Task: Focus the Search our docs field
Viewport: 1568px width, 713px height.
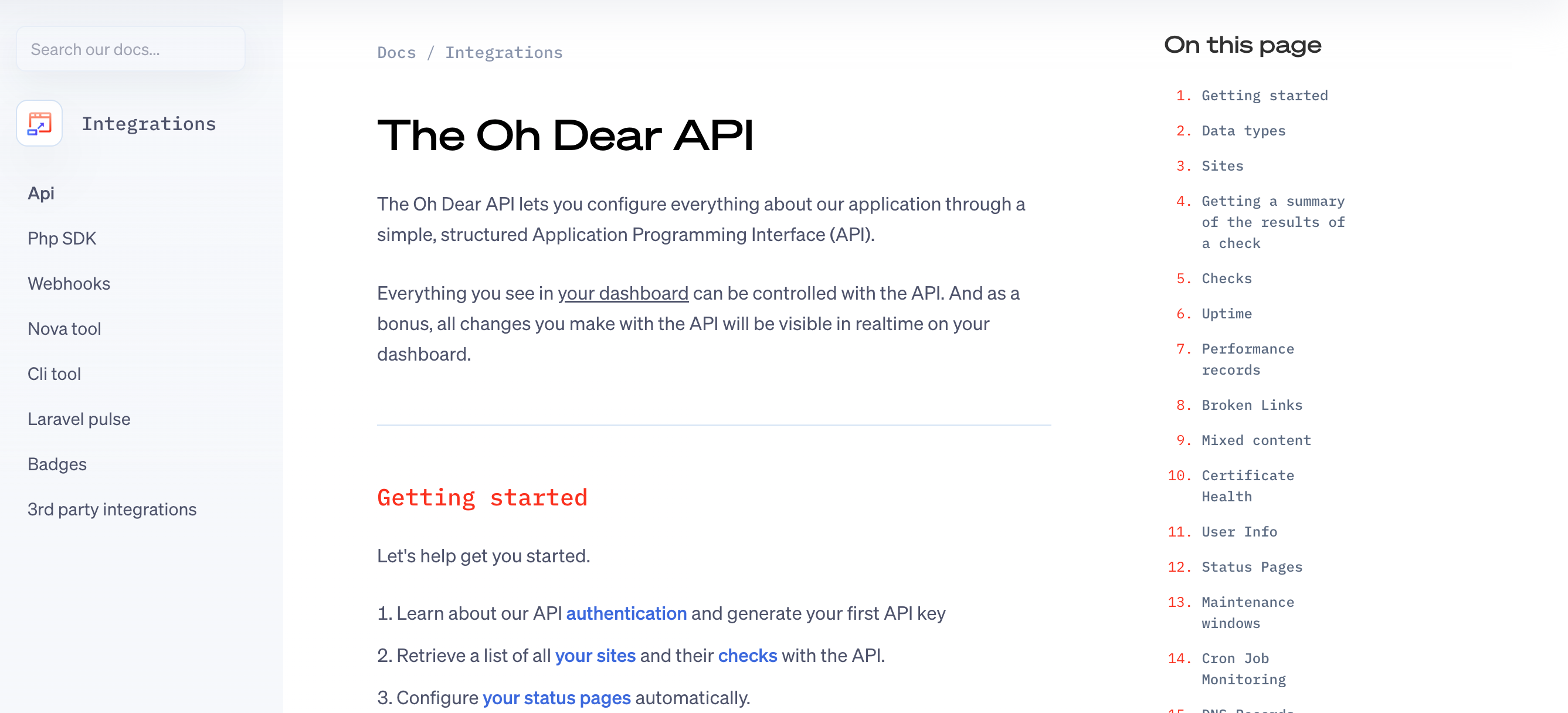Action: click(x=130, y=49)
